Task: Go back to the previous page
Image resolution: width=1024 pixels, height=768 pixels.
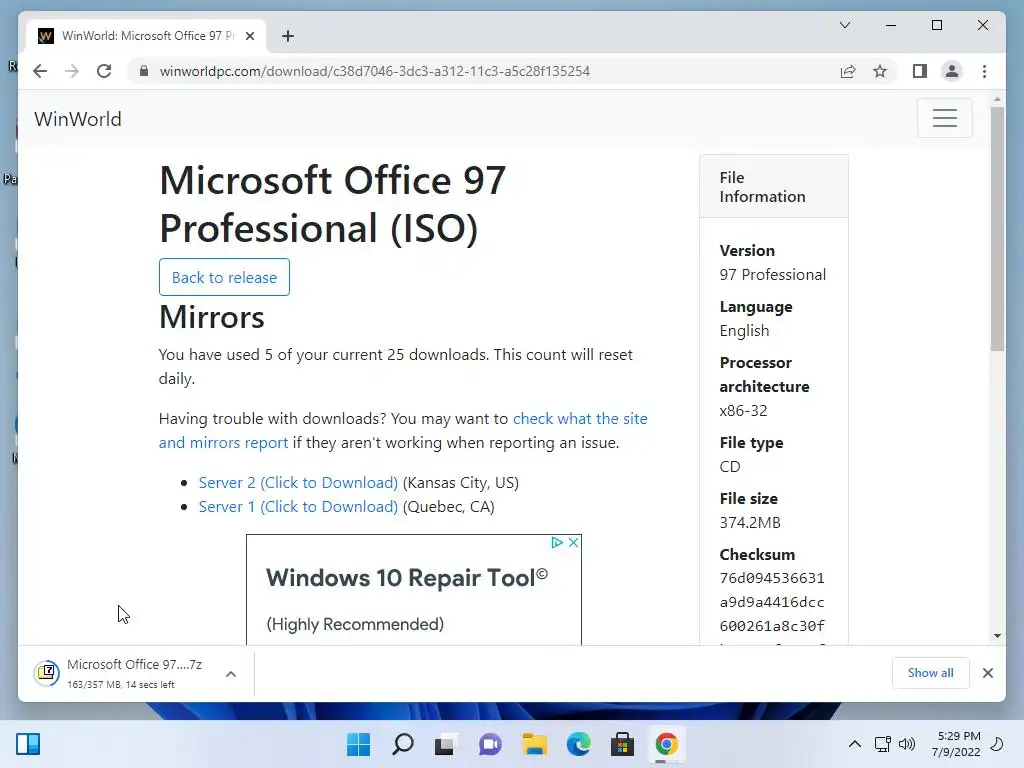Action: click(x=40, y=71)
